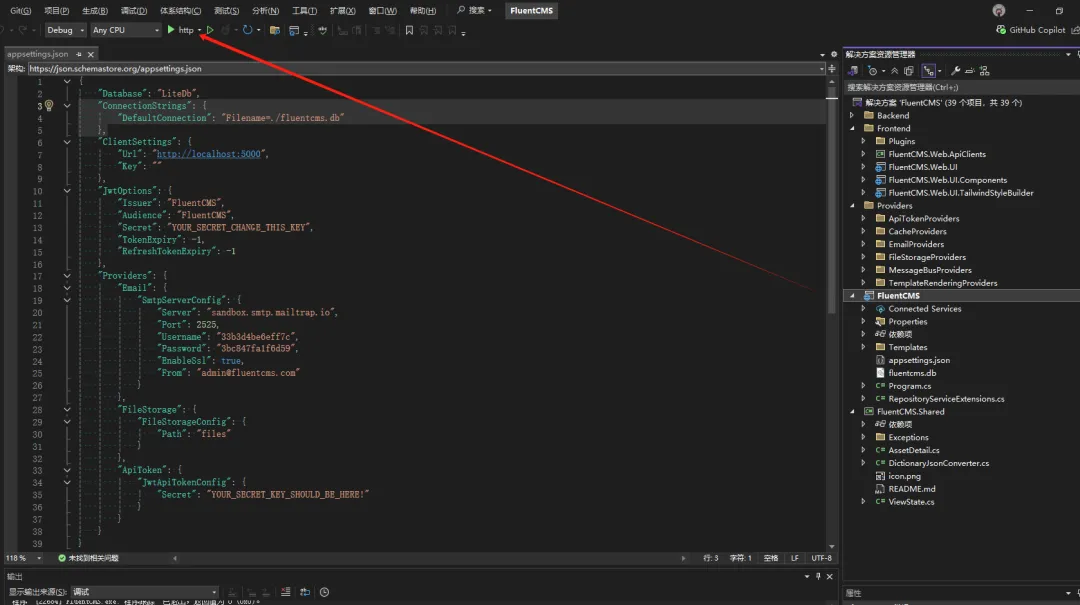The image size is (1080, 605).
Task: Open Solution Explorer properties wrench icon
Action: coord(955,71)
